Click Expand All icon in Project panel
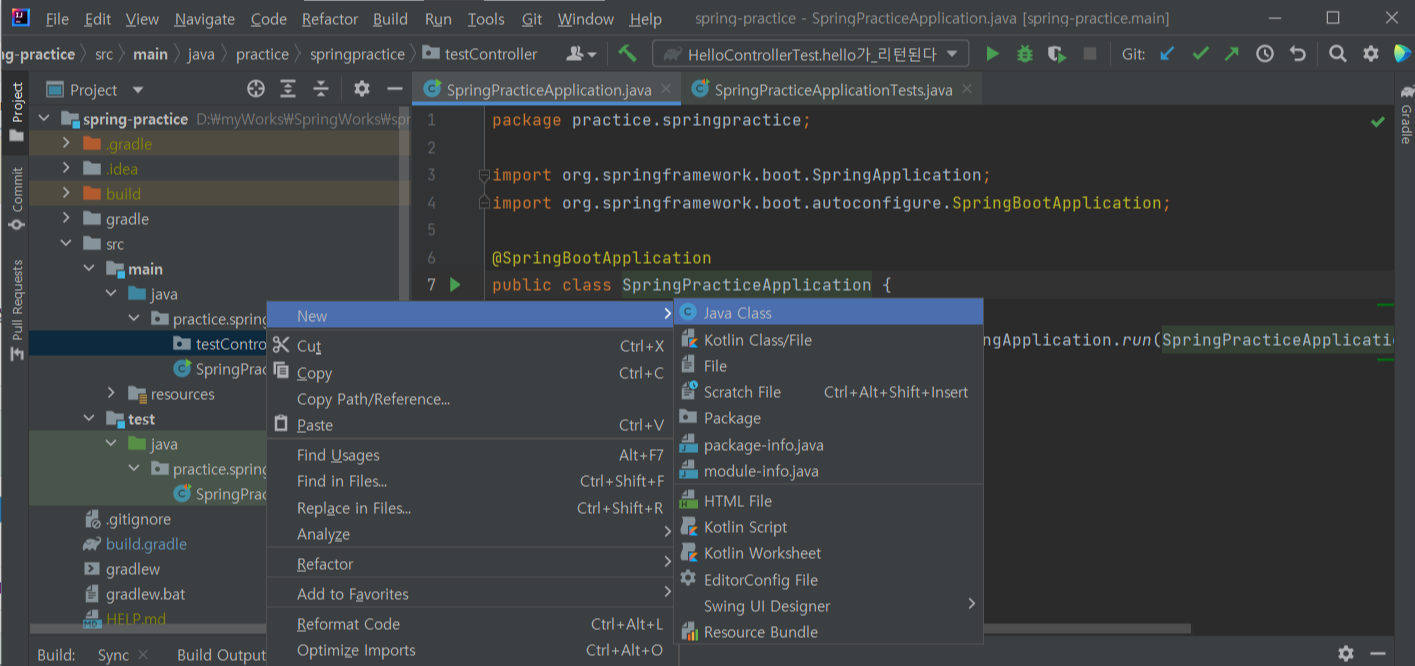Image resolution: width=1415 pixels, height=666 pixels. (288, 89)
